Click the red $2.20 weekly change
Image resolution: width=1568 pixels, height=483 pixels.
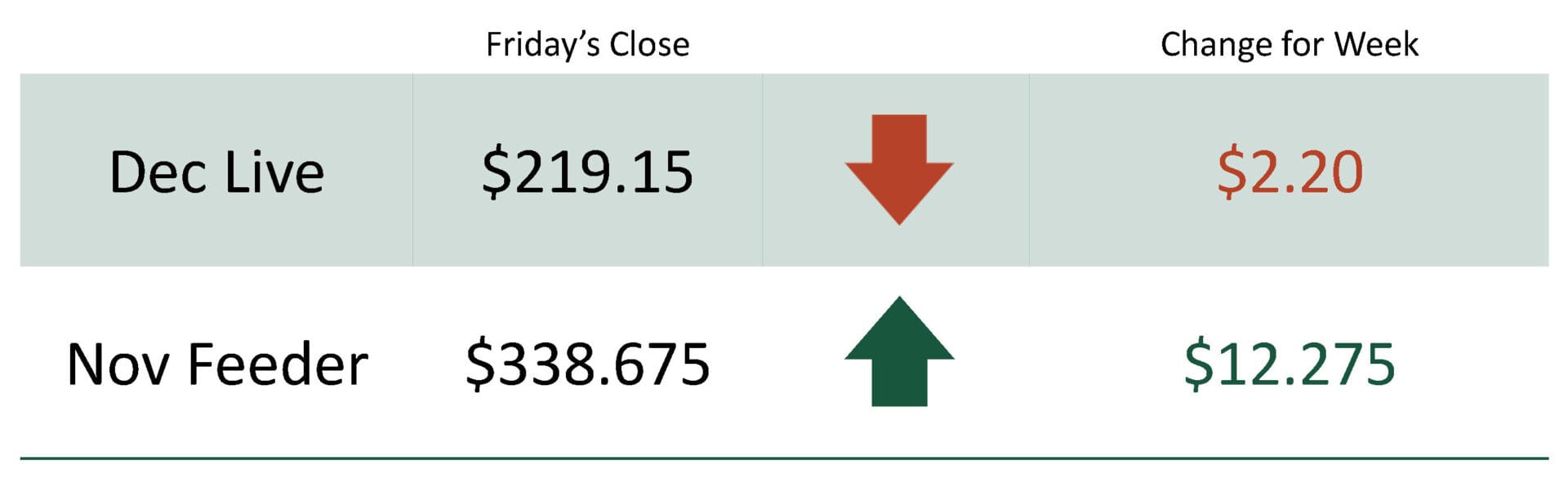point(1290,172)
